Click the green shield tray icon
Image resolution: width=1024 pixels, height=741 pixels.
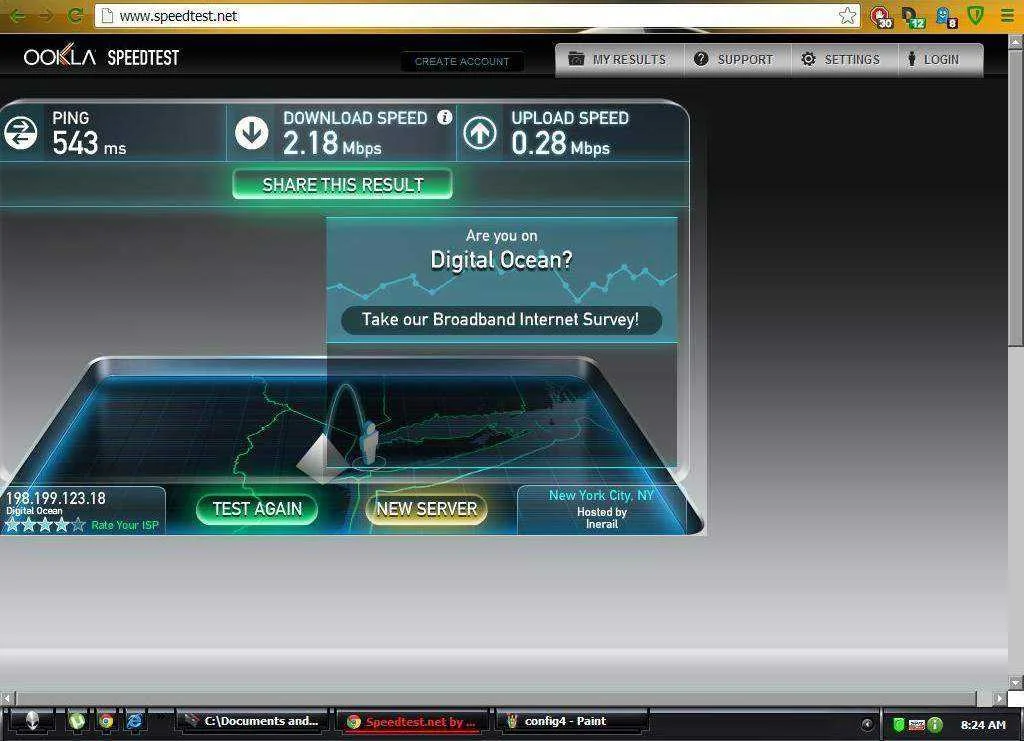click(x=899, y=725)
